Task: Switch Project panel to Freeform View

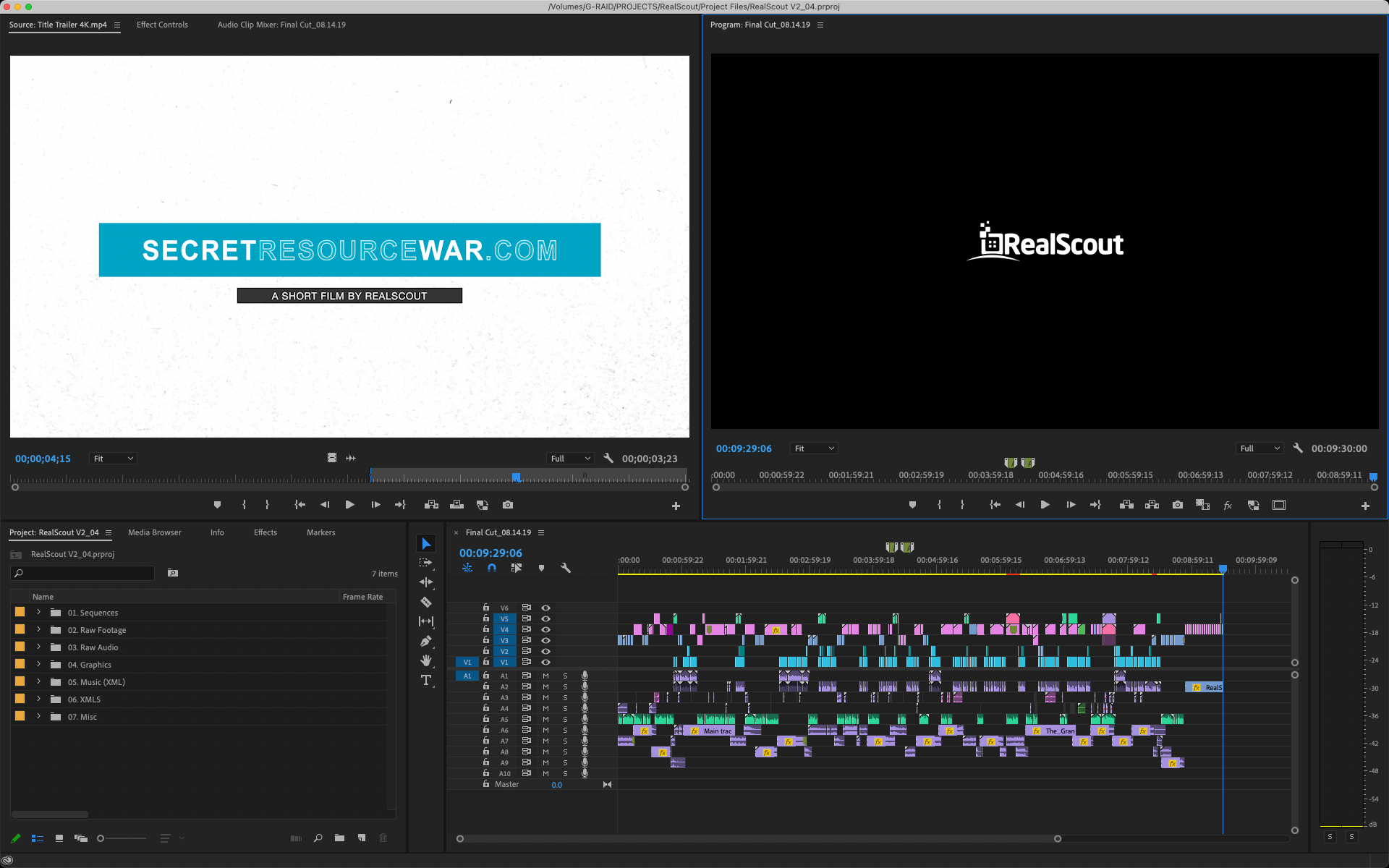Action: [x=81, y=838]
